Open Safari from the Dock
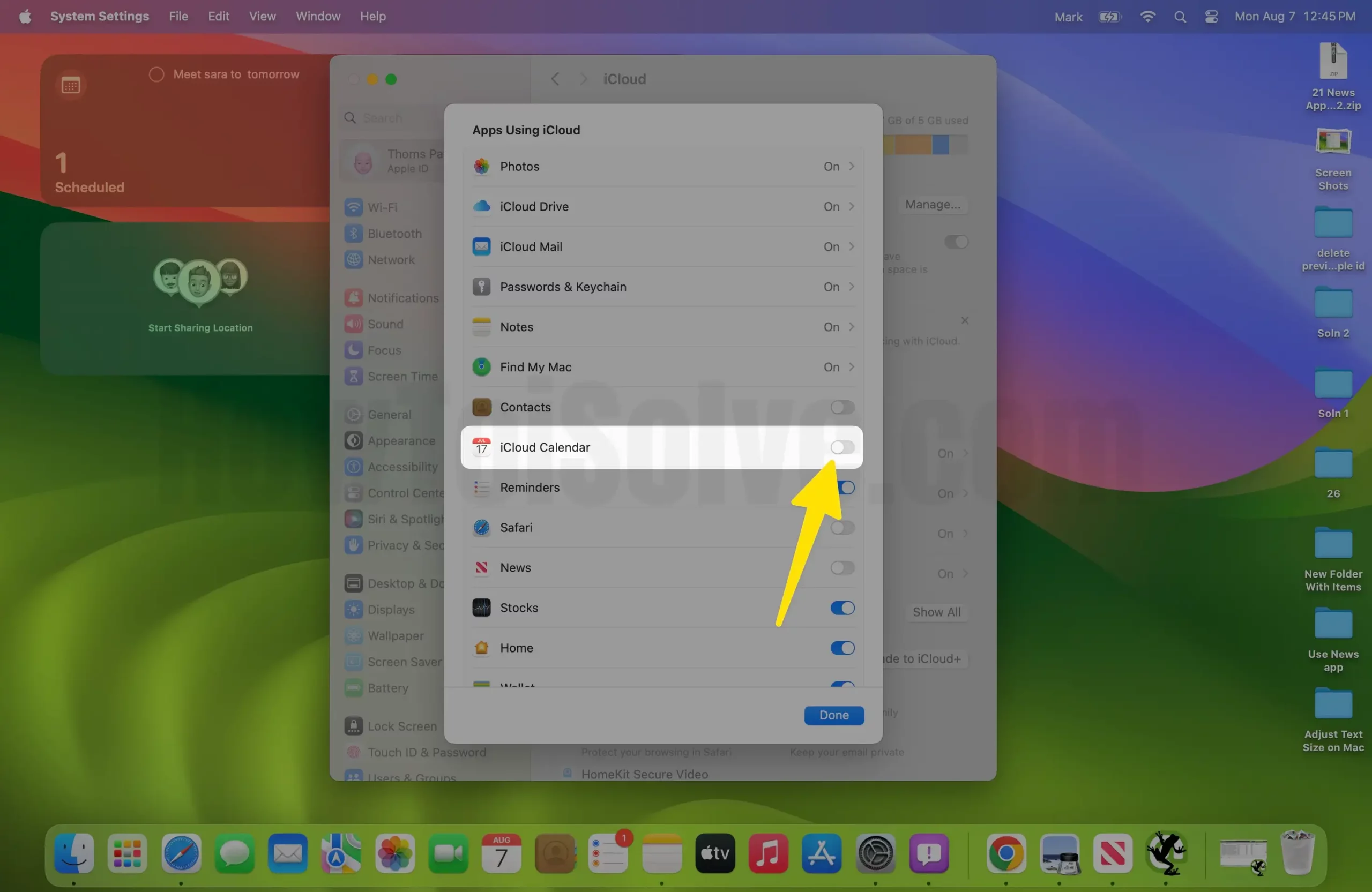This screenshot has width=1372, height=892. tap(181, 854)
